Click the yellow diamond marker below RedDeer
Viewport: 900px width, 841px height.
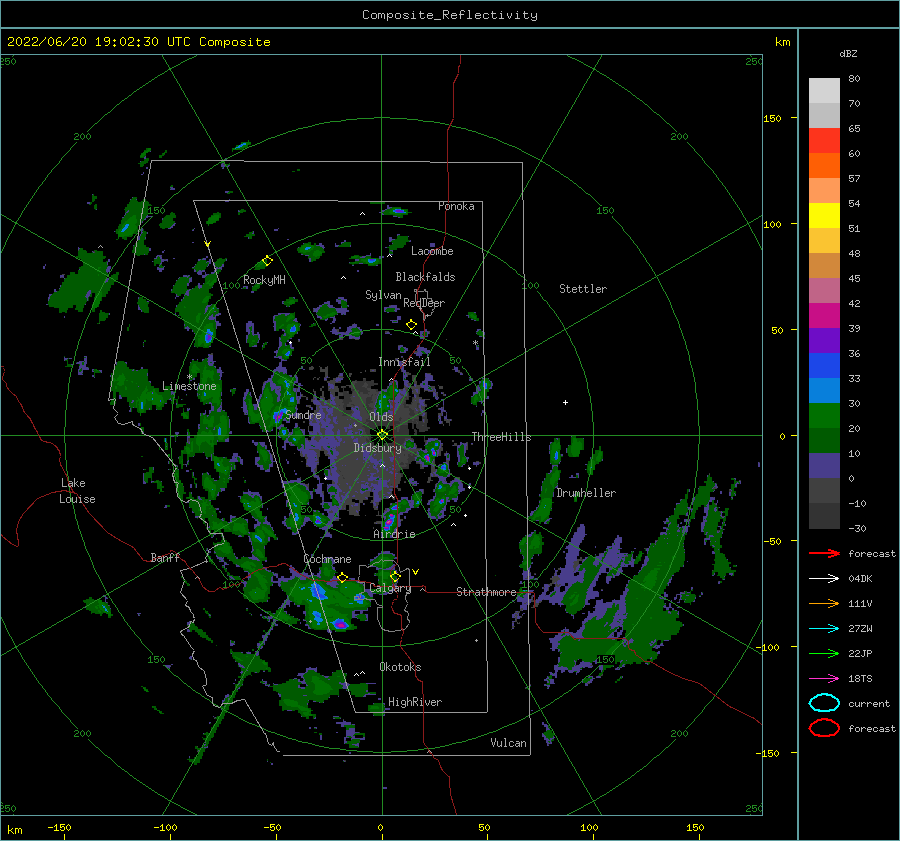pos(411,325)
